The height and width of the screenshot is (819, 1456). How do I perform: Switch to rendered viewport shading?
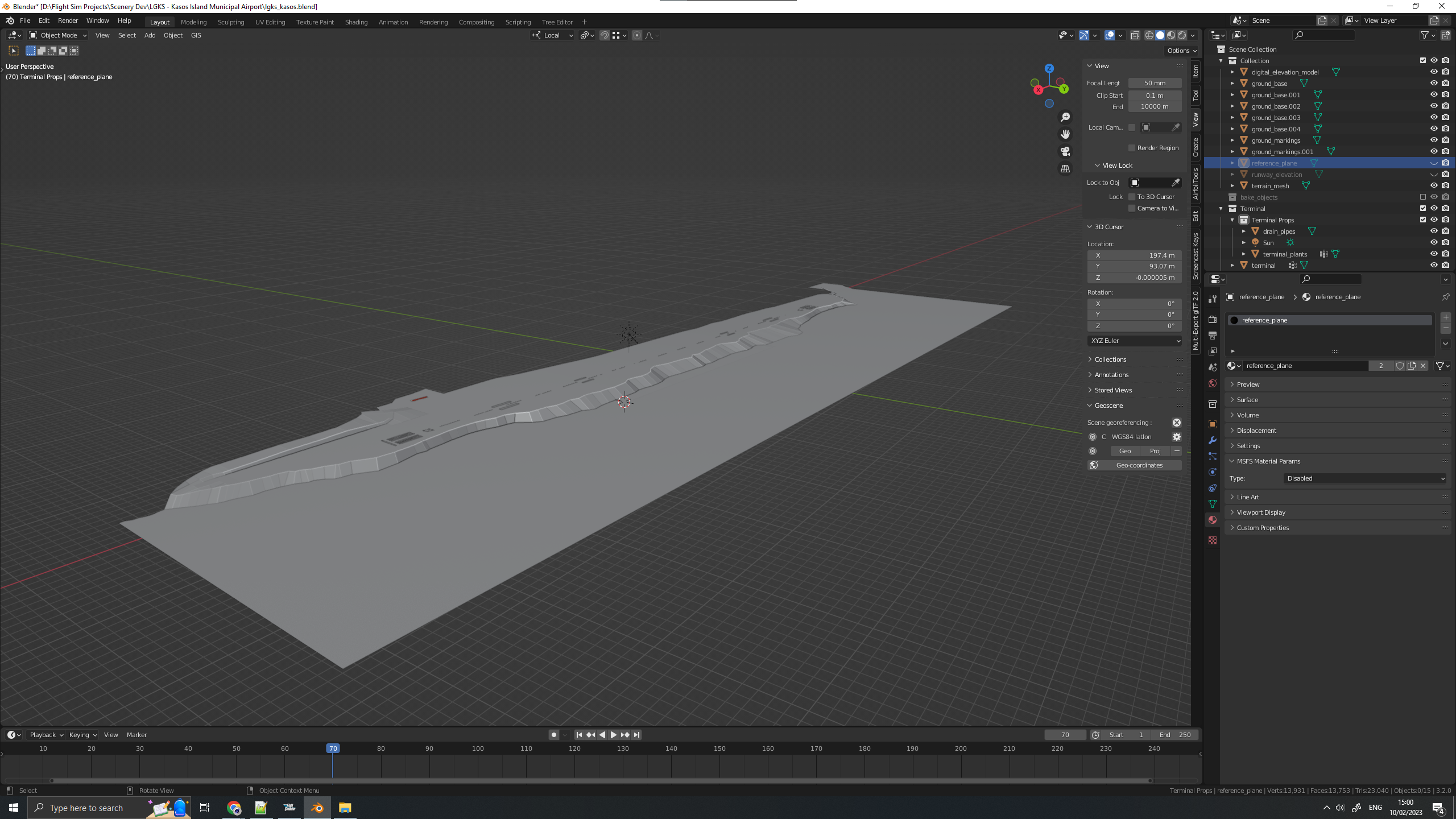[x=1182, y=35]
